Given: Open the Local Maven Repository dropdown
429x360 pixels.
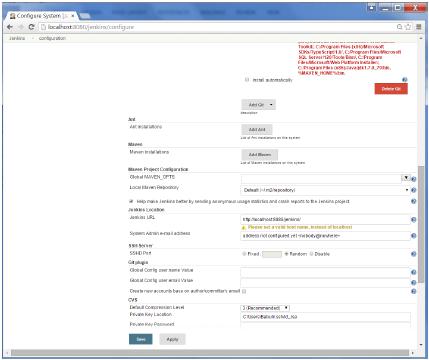Looking at the screenshot, I should [x=325, y=190].
